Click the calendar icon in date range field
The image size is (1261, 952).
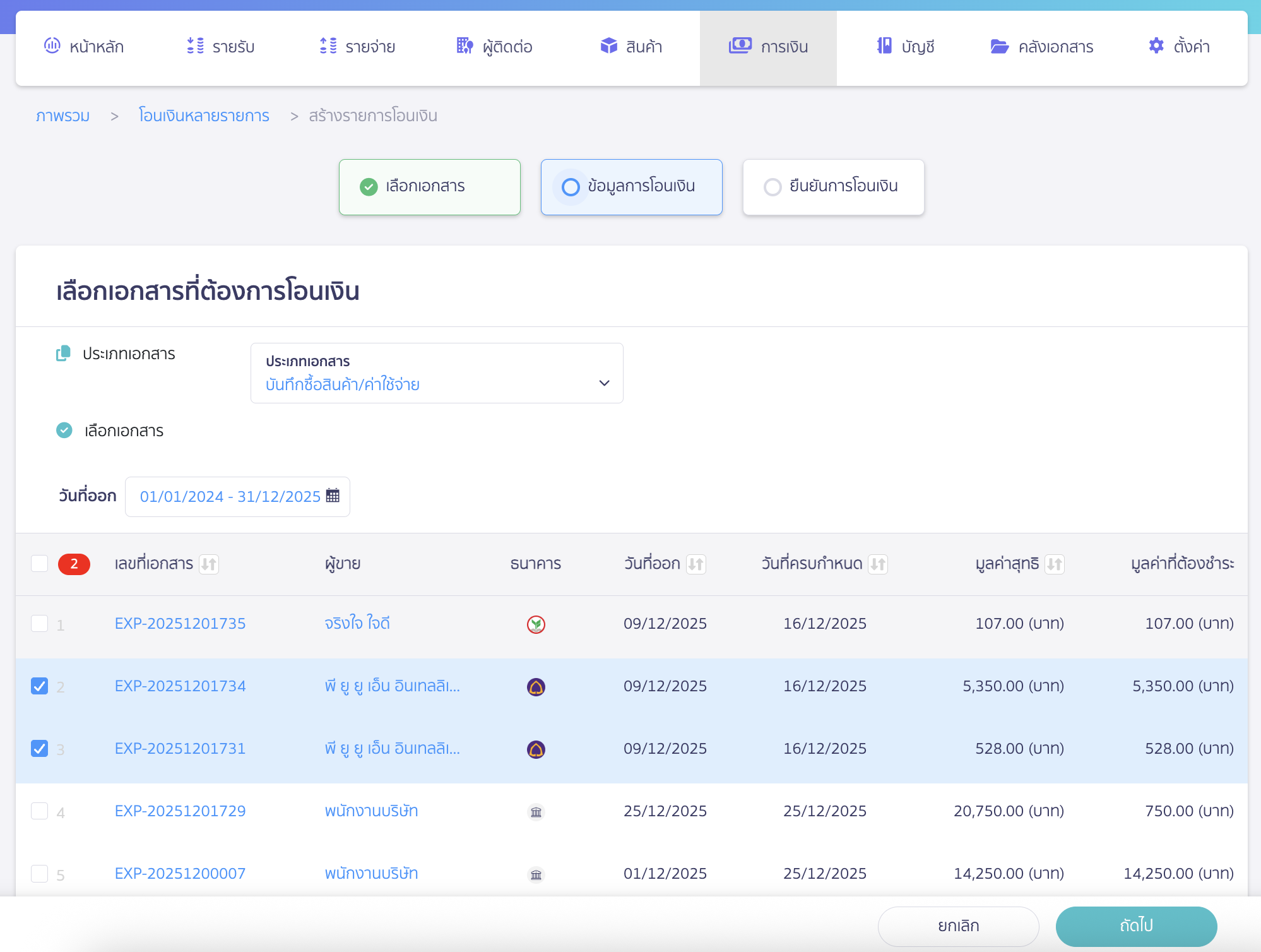(x=333, y=496)
